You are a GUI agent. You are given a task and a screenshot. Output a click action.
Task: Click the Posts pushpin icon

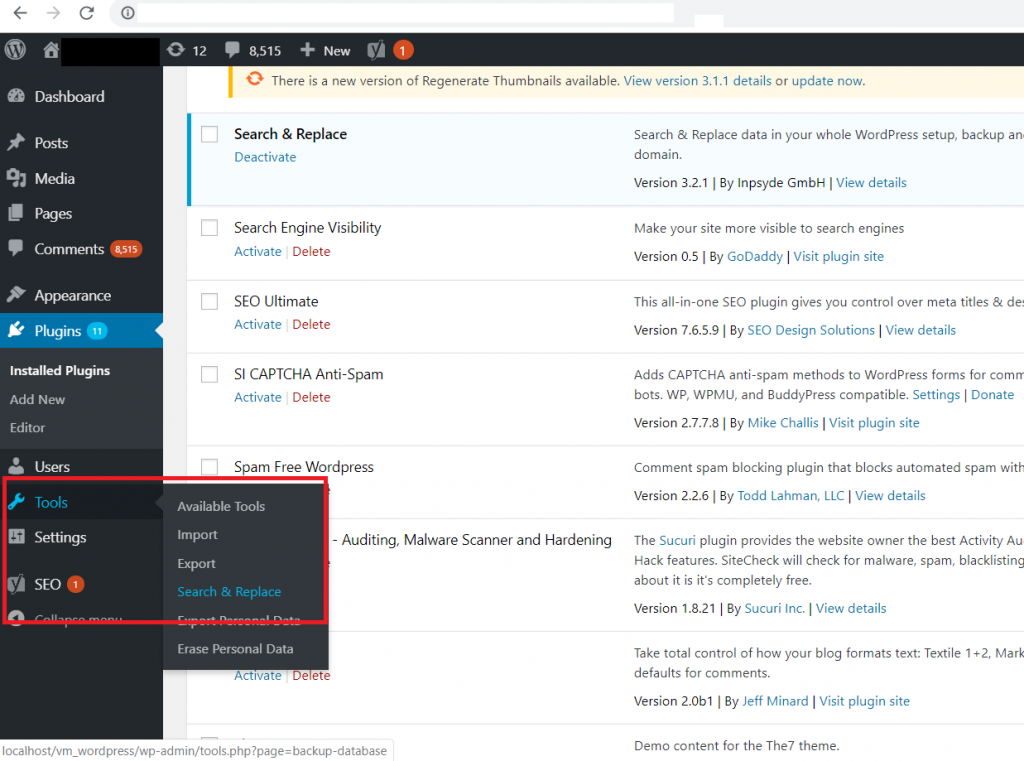coord(16,142)
